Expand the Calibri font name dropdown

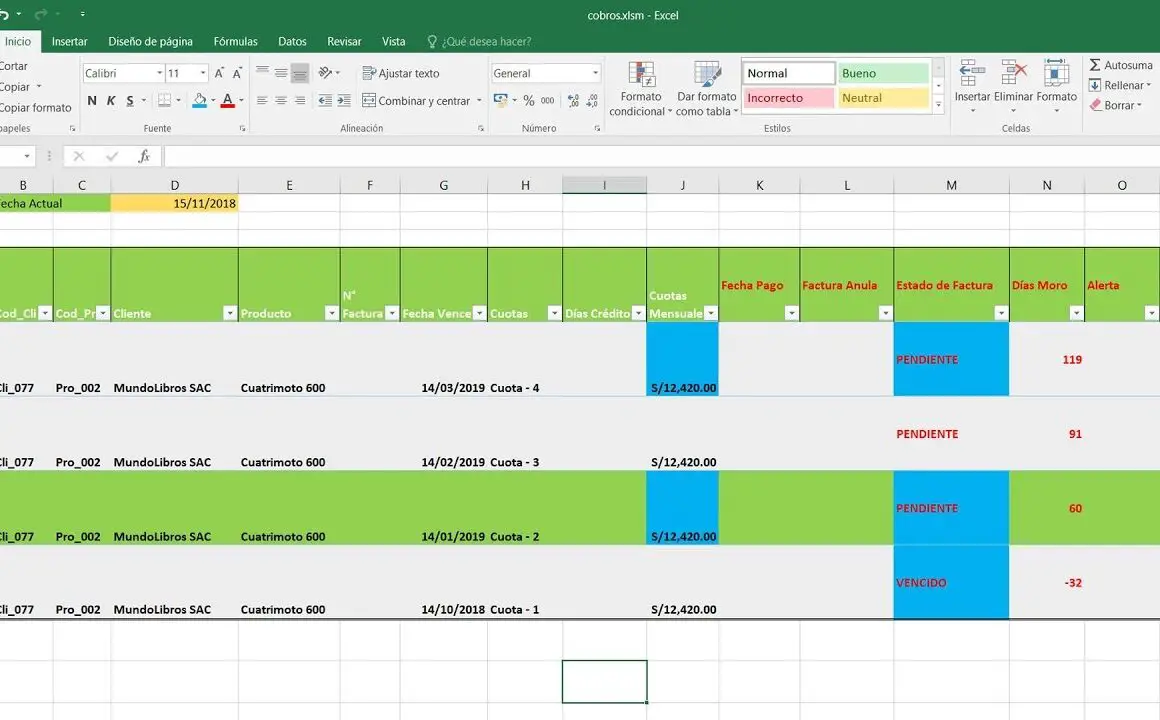(x=159, y=74)
